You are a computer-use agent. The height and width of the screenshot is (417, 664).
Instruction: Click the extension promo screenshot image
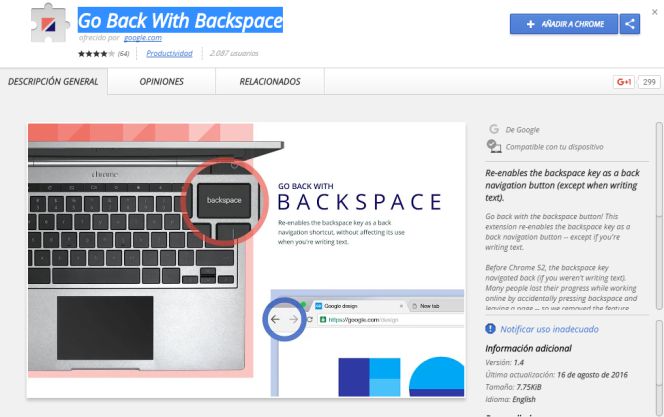coord(246,260)
